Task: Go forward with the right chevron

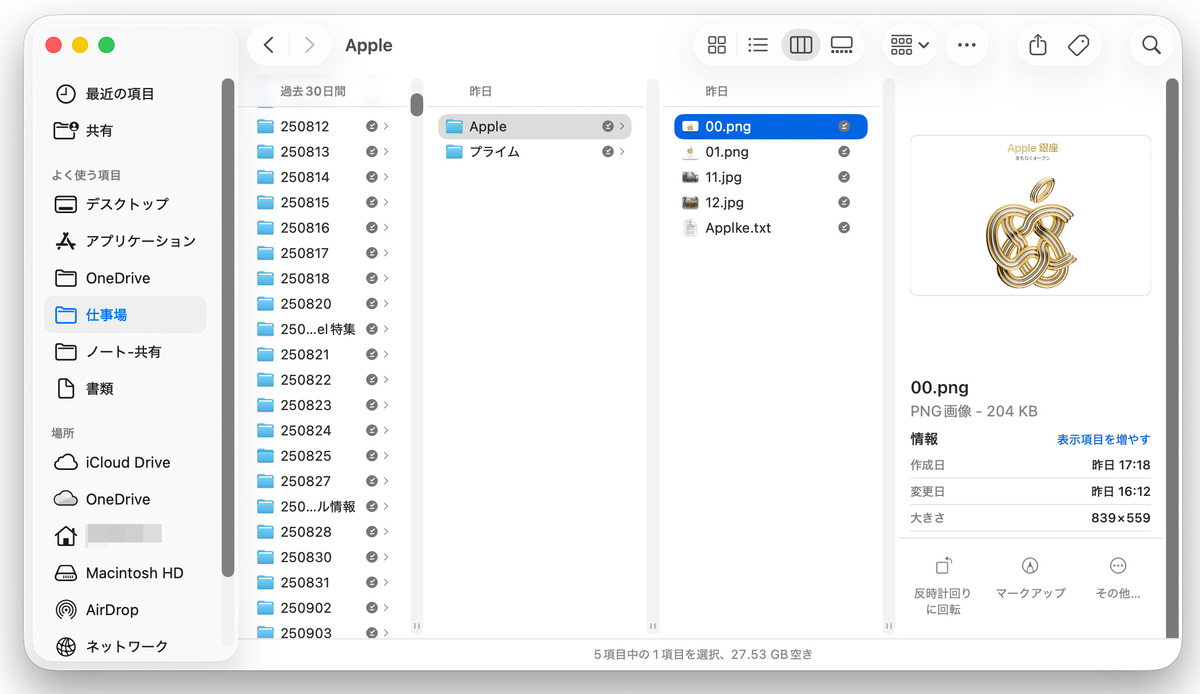Action: pos(309,45)
